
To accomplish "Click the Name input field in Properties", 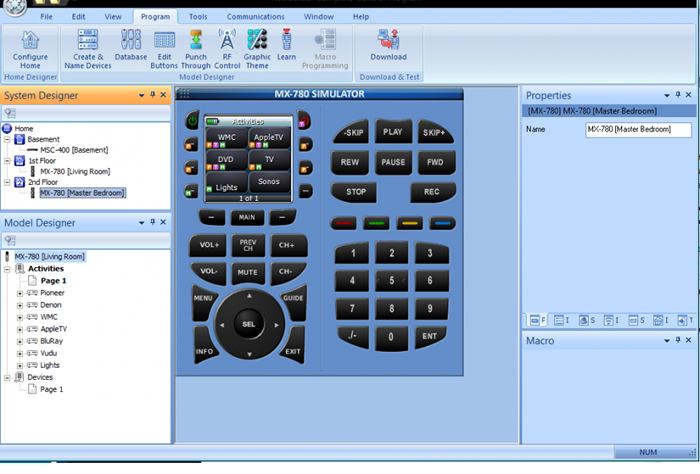I will click(x=638, y=130).
